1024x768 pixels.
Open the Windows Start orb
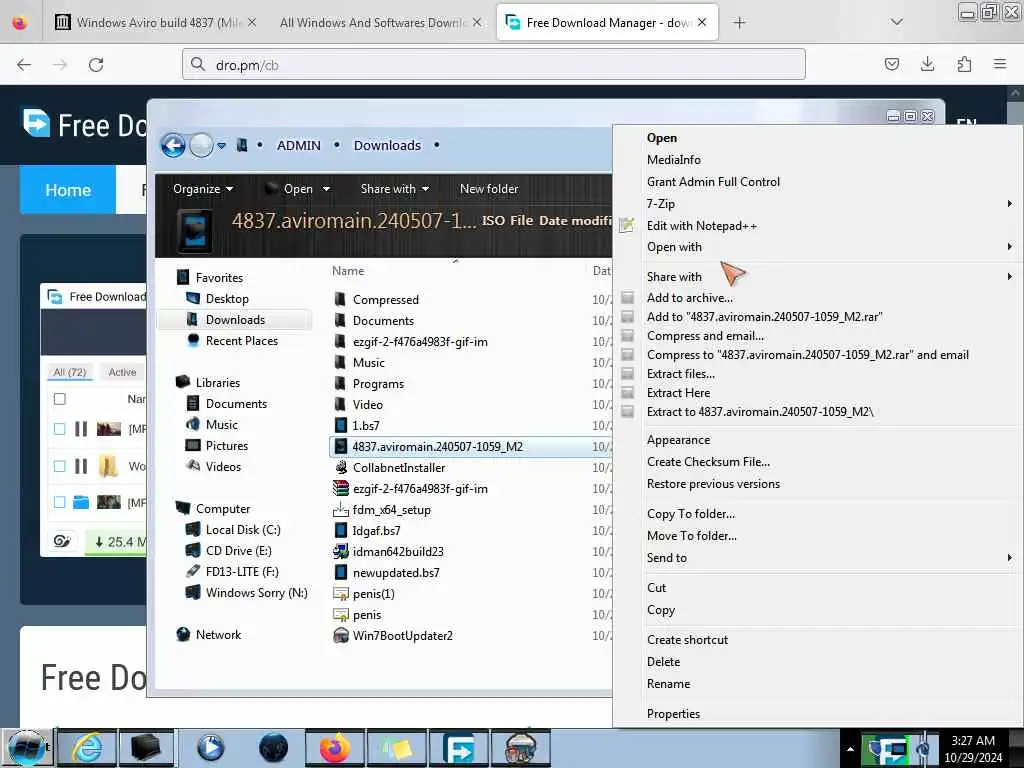(26, 748)
